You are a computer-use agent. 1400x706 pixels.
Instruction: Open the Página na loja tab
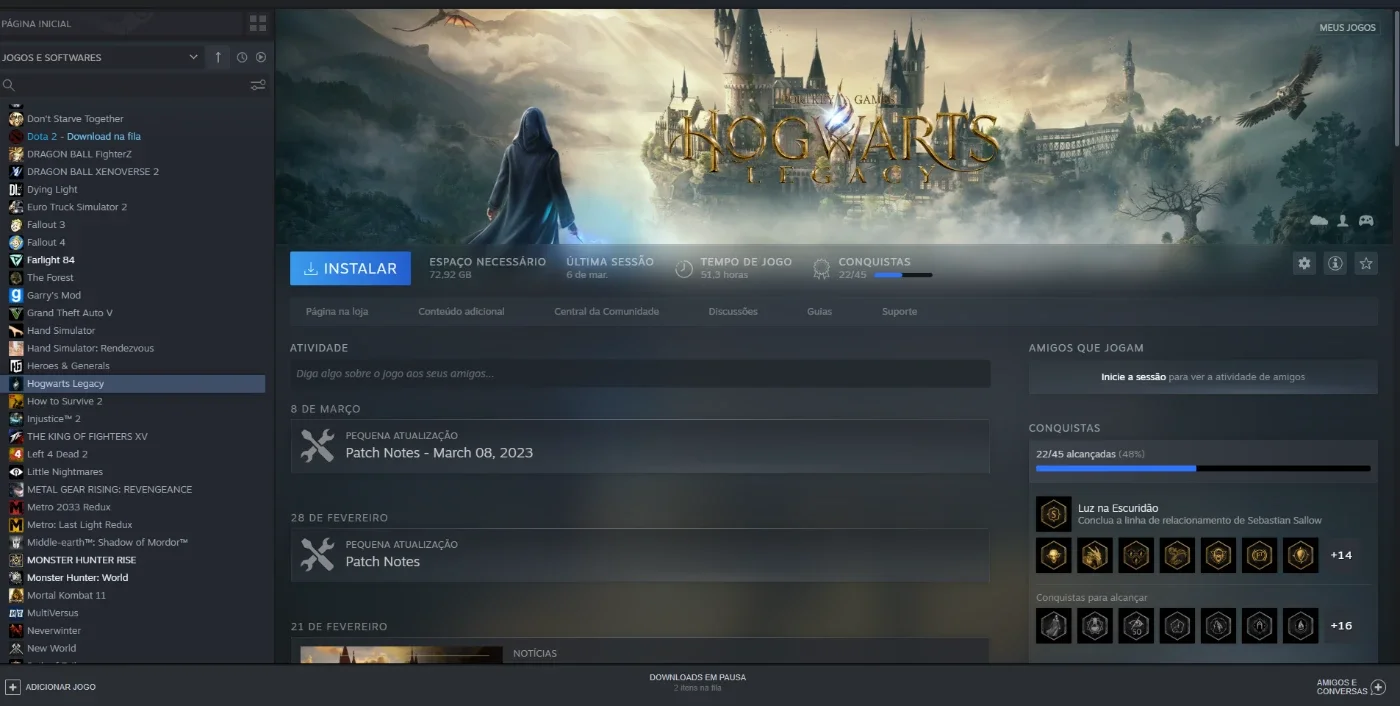[337, 311]
